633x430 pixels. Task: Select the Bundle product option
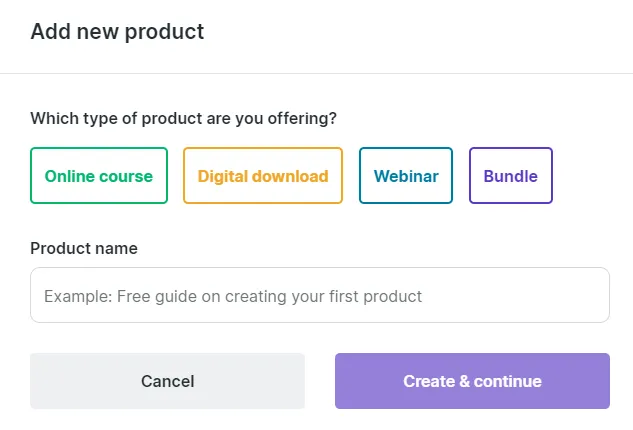click(x=510, y=176)
